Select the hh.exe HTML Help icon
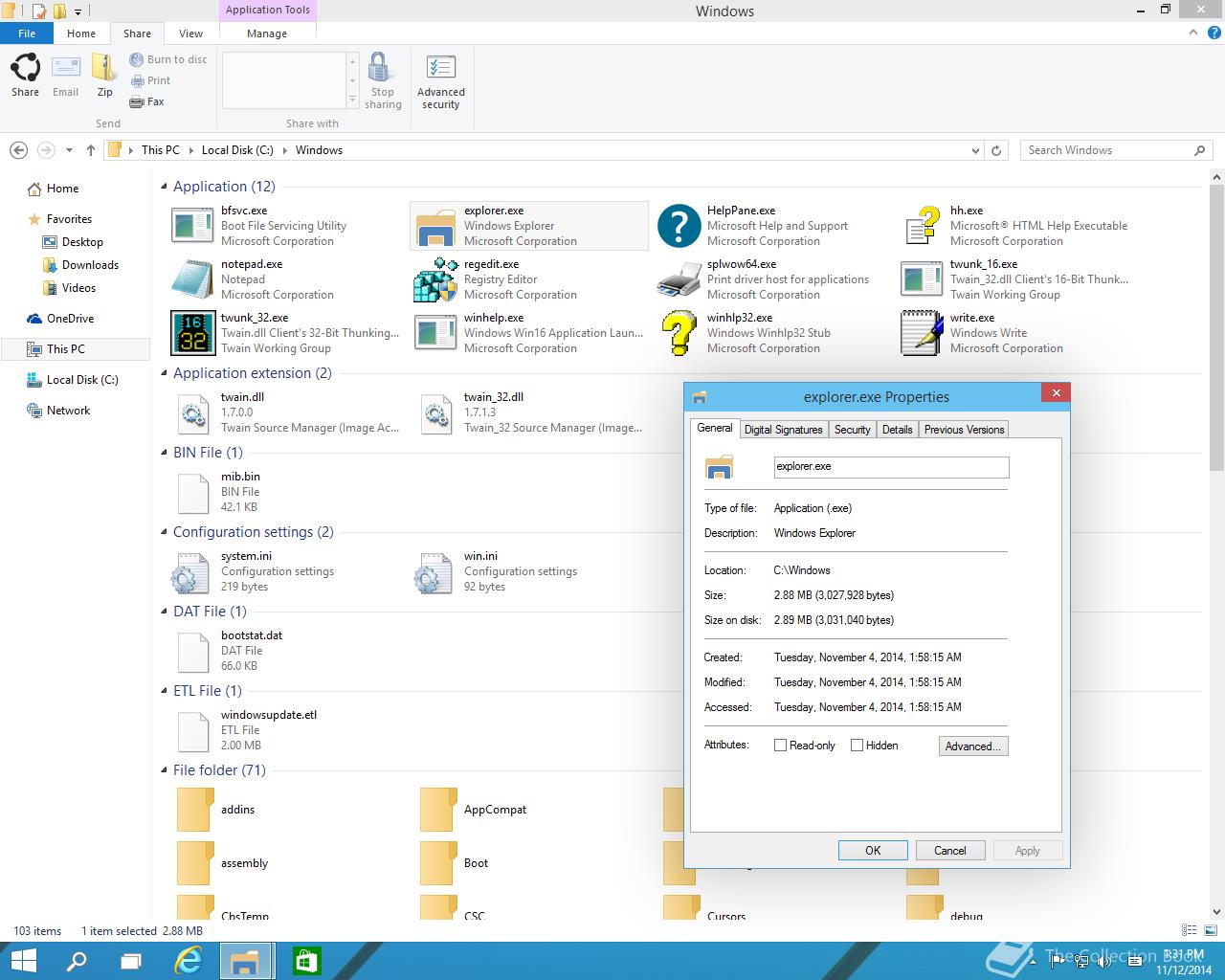 [x=922, y=226]
